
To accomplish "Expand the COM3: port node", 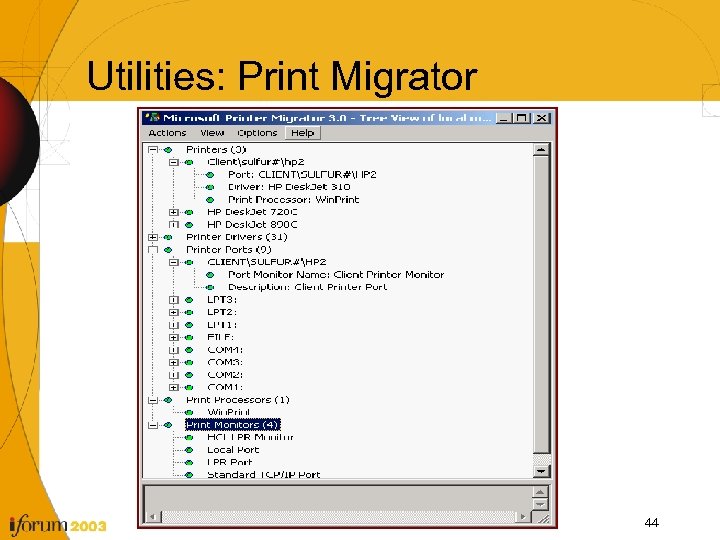I will 174,362.
